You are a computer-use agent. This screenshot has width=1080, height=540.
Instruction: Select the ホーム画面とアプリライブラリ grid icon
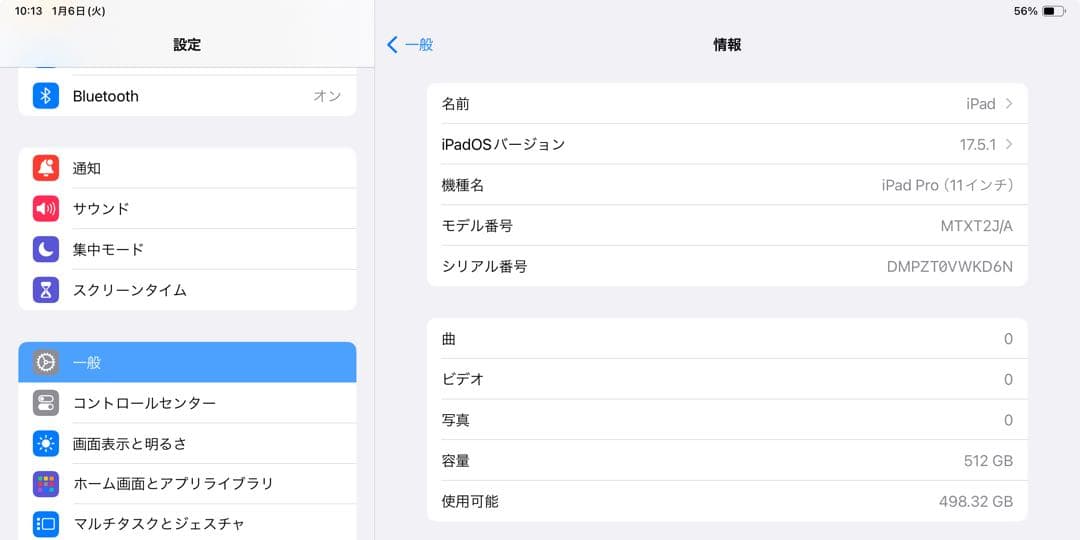pos(45,484)
